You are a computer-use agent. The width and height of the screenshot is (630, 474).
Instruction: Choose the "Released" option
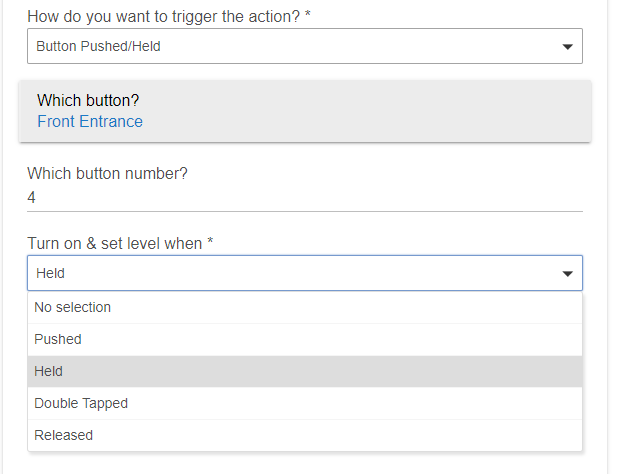[x=64, y=435]
